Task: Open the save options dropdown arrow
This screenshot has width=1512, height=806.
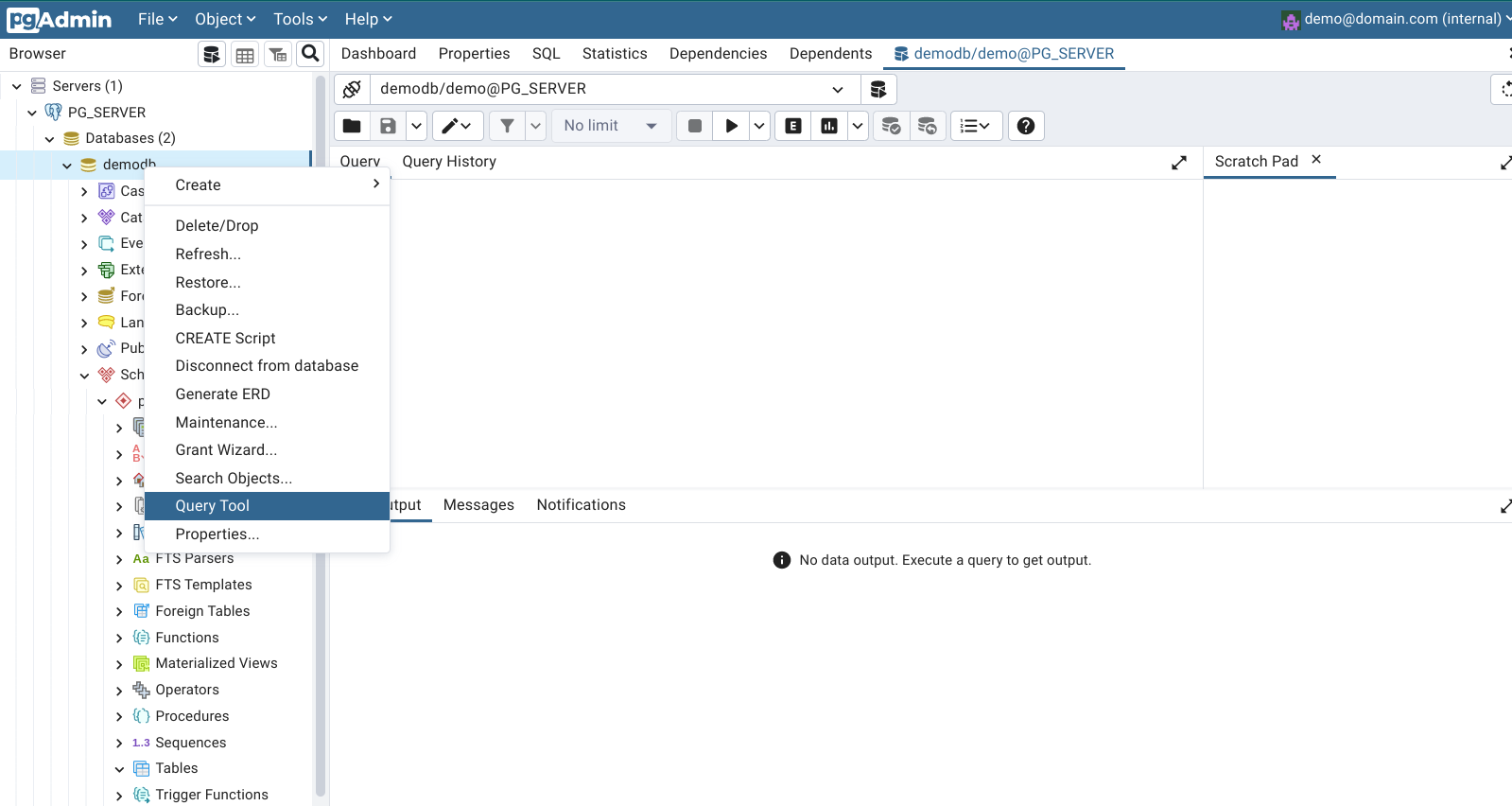Action: (416, 126)
